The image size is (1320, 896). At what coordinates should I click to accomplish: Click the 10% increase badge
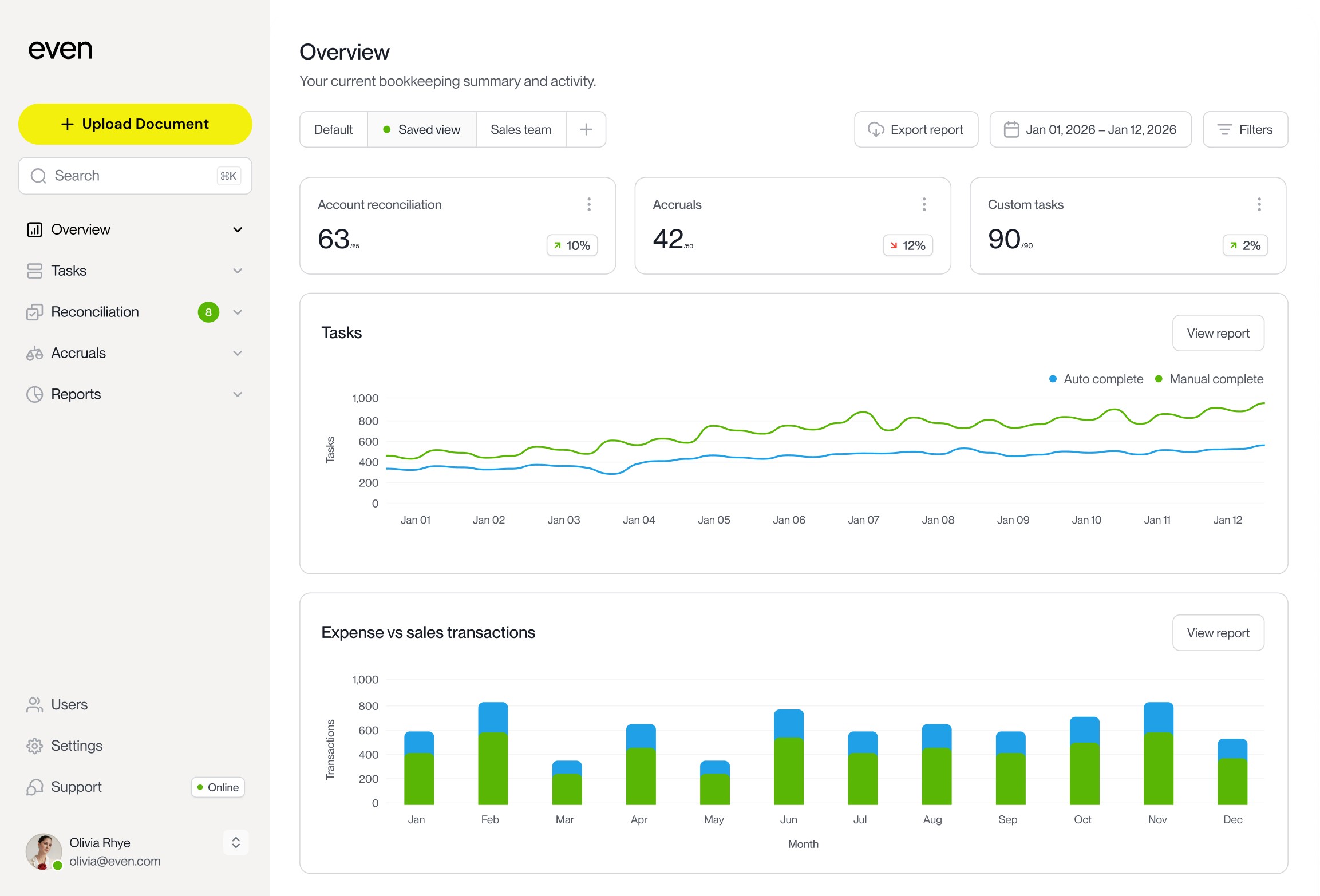pyautogui.click(x=572, y=245)
